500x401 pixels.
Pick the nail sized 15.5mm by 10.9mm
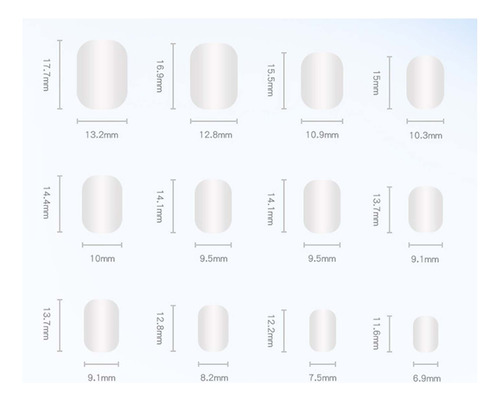pyautogui.click(x=322, y=81)
